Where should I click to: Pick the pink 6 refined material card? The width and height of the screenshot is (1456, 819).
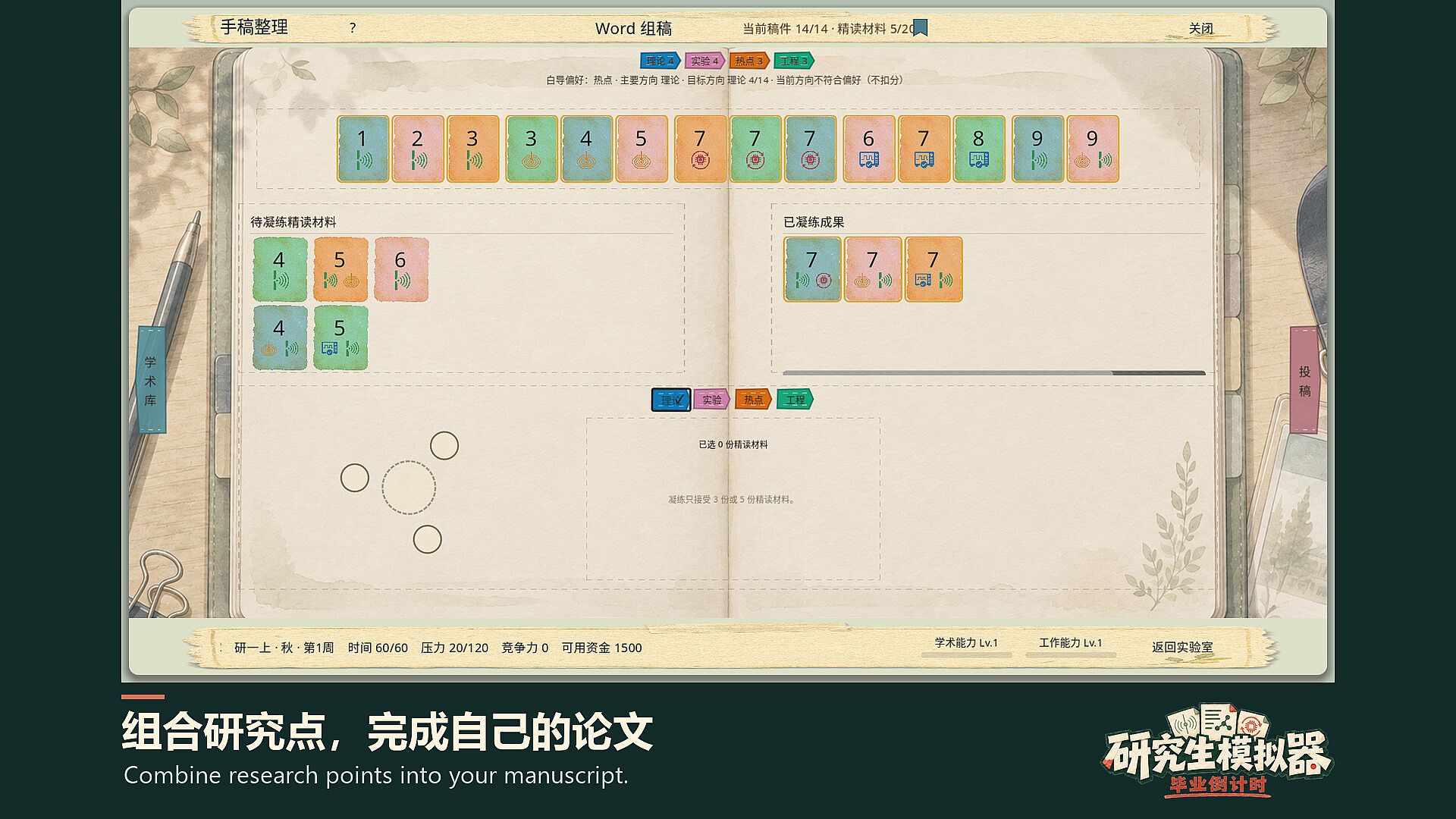401,269
